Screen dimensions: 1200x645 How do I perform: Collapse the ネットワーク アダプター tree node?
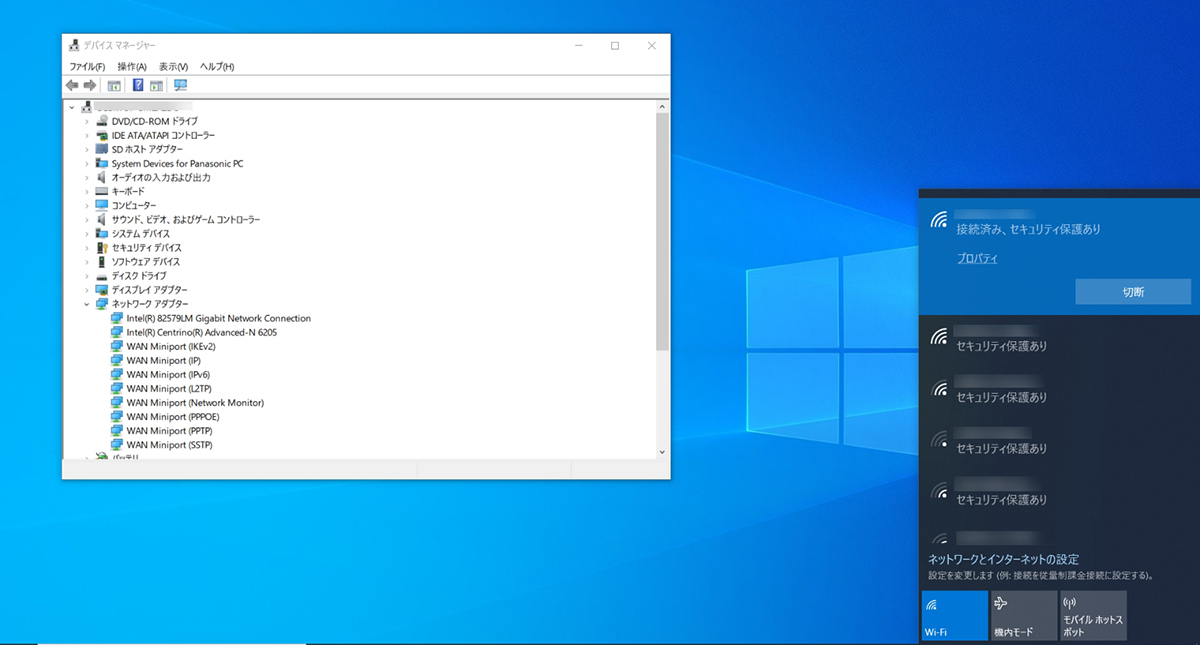[87, 304]
